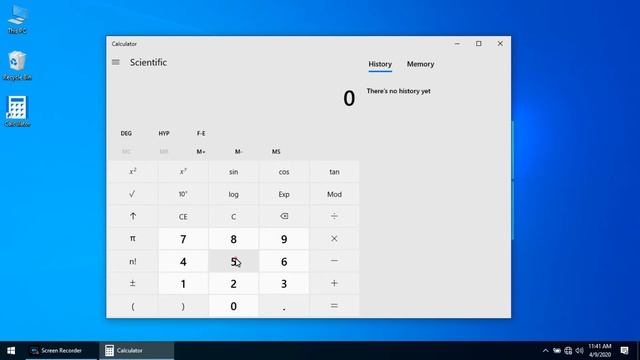This screenshot has height=360, width=640.
Task: Click the x squared button
Action: (x=133, y=172)
